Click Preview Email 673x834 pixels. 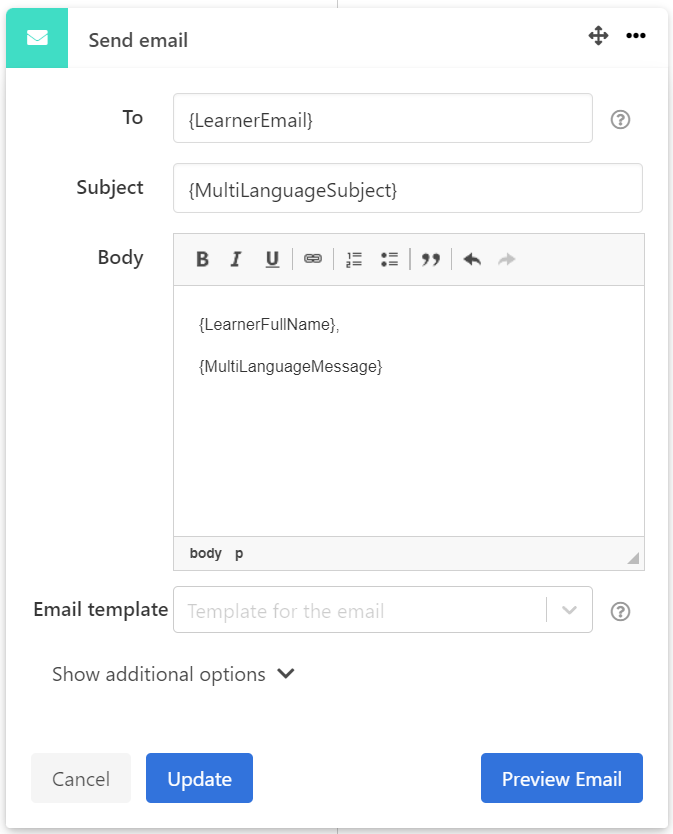coord(561,778)
